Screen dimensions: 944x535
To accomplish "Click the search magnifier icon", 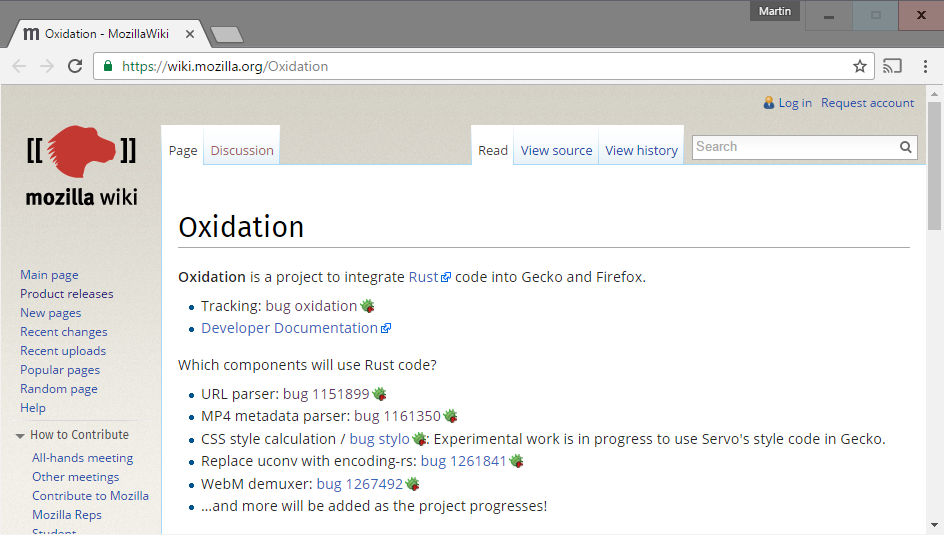I will click(x=905, y=148).
